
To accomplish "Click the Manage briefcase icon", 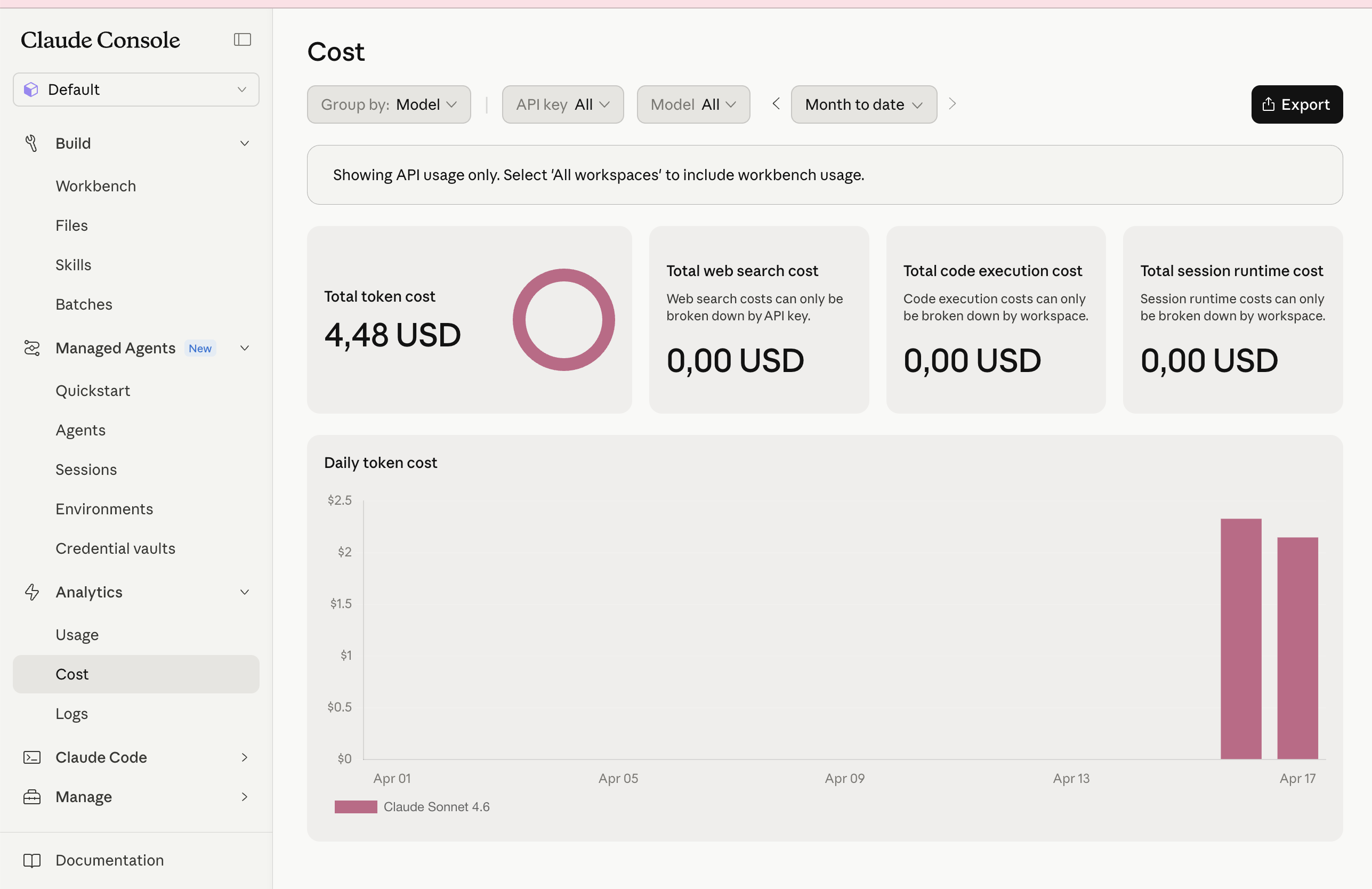I will [31, 797].
